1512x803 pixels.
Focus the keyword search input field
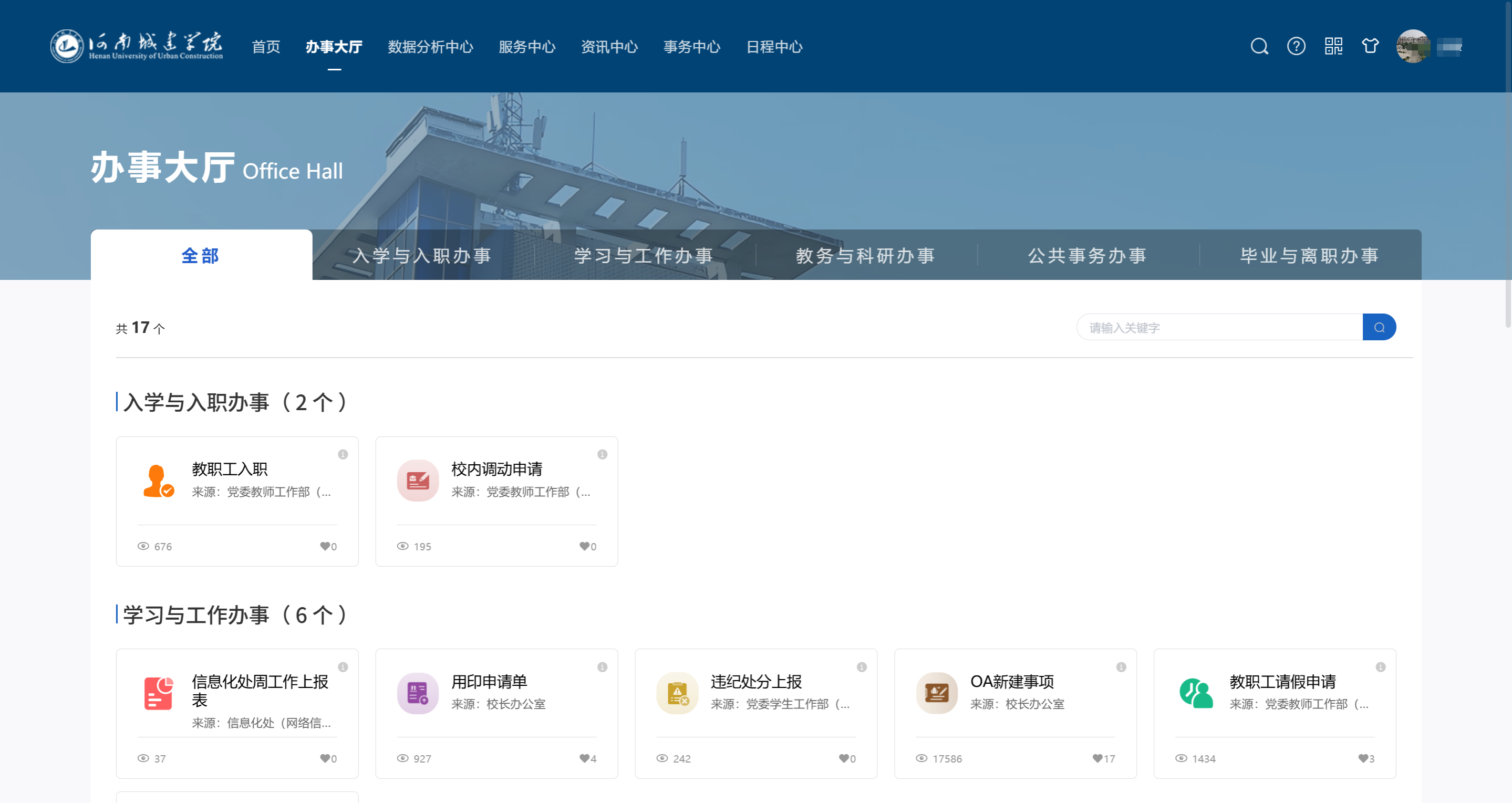coord(1220,327)
